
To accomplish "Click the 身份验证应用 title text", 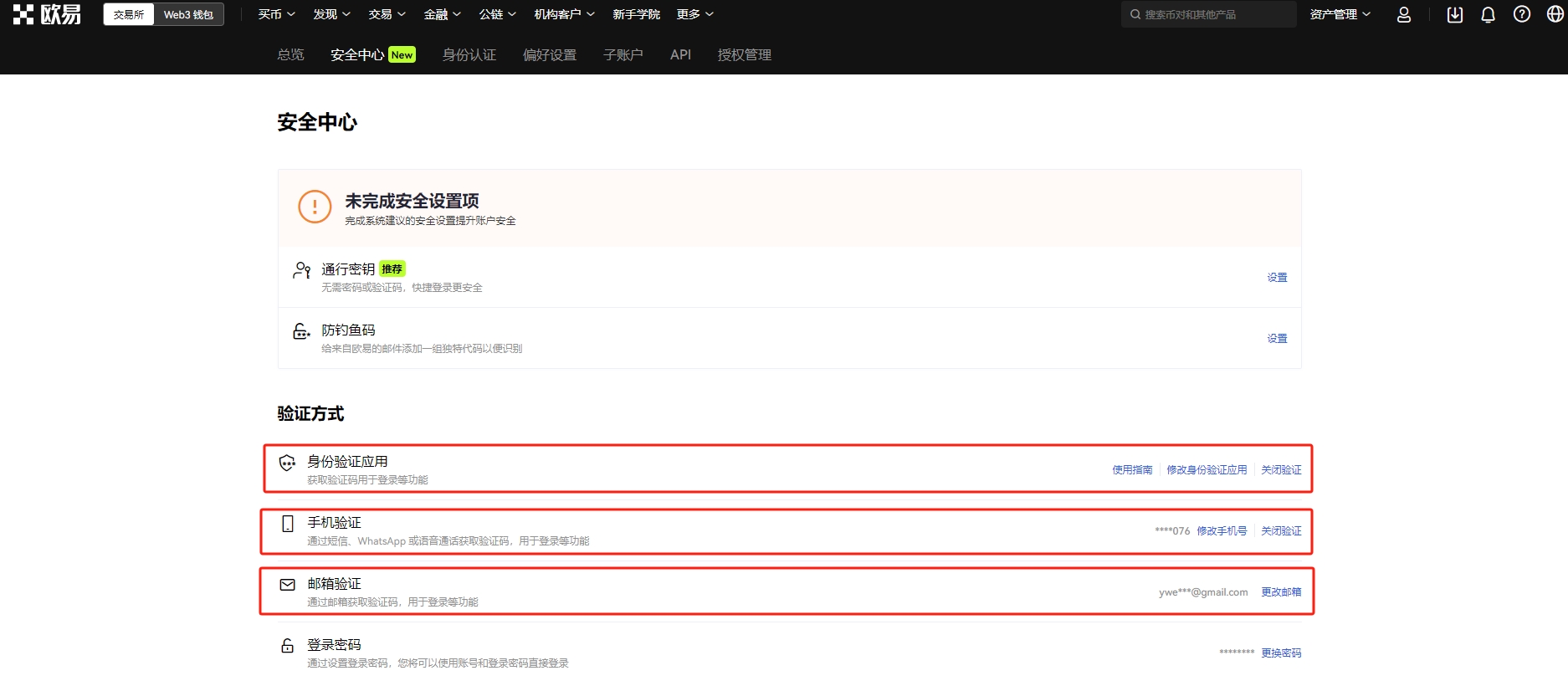I will coord(347,462).
